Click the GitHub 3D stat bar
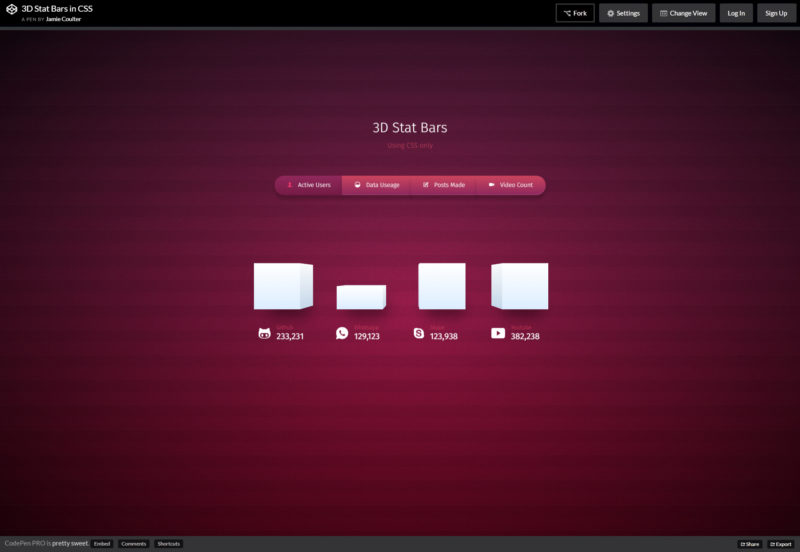 (x=283, y=286)
